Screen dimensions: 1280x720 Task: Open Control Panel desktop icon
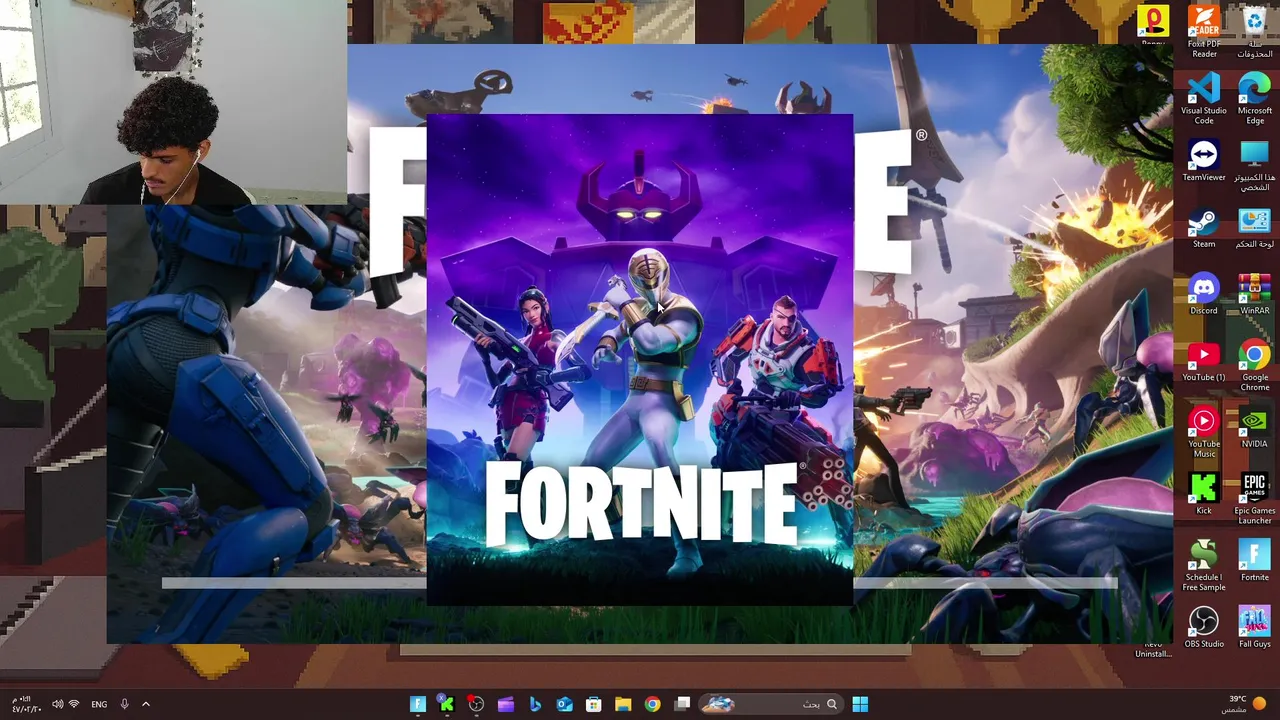(x=1255, y=228)
